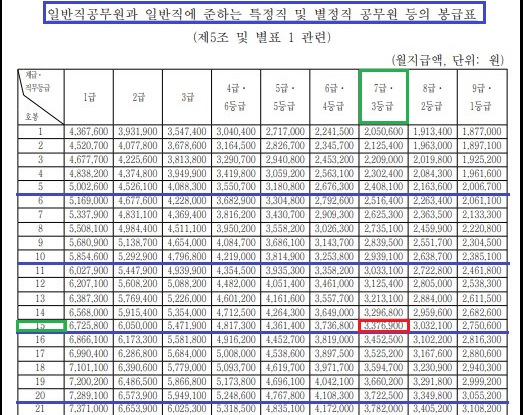523x415 pixels.
Task: Select the 9급·1등급 column header
Action: coord(482,97)
